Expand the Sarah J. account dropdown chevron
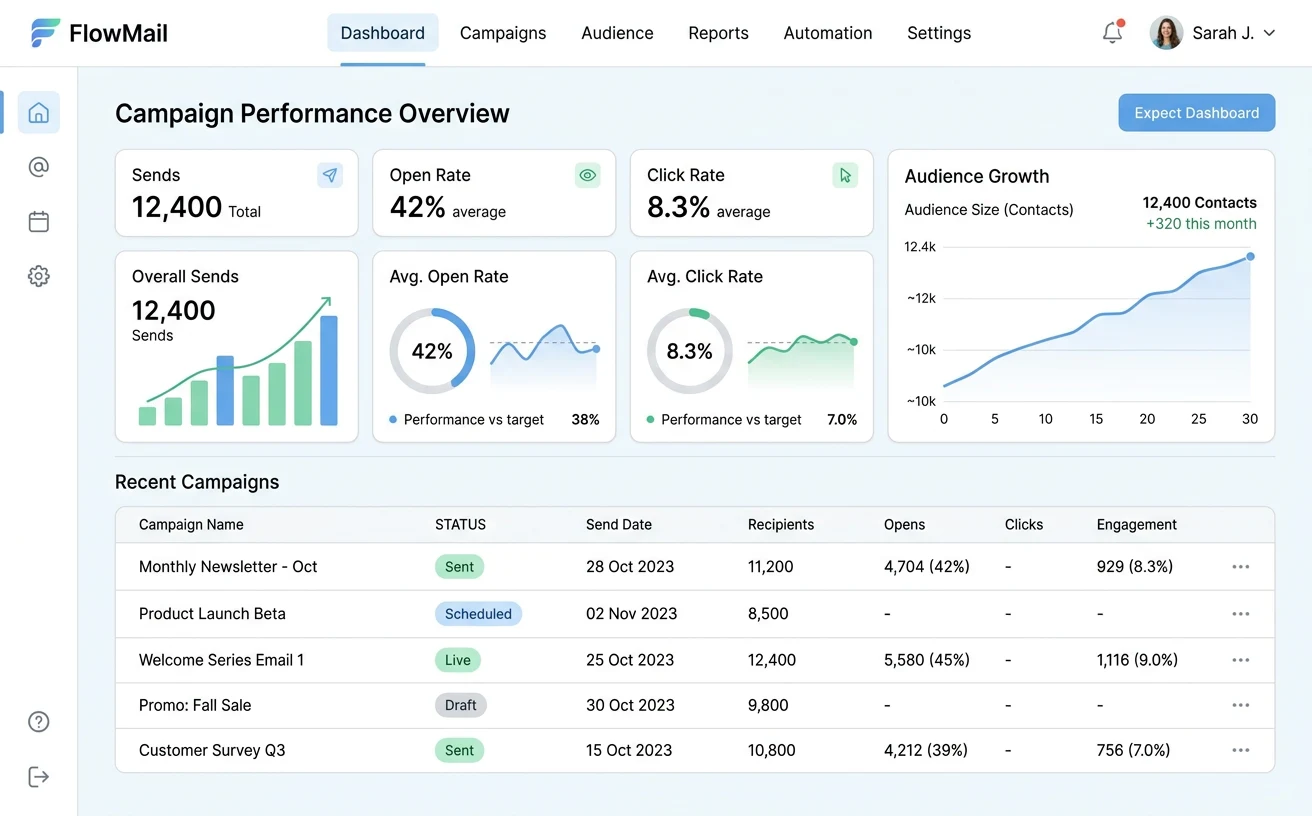This screenshot has width=1312, height=816. [x=1269, y=33]
